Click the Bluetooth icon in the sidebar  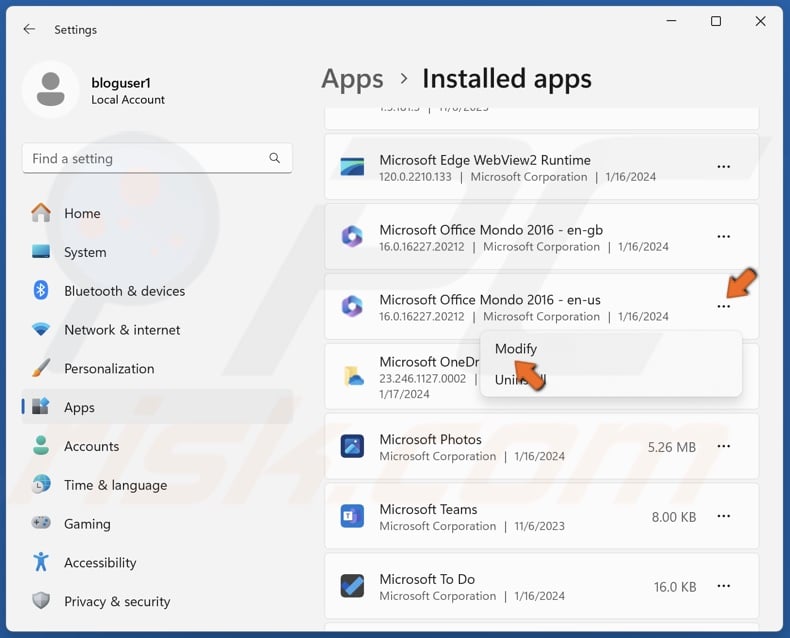(41, 290)
